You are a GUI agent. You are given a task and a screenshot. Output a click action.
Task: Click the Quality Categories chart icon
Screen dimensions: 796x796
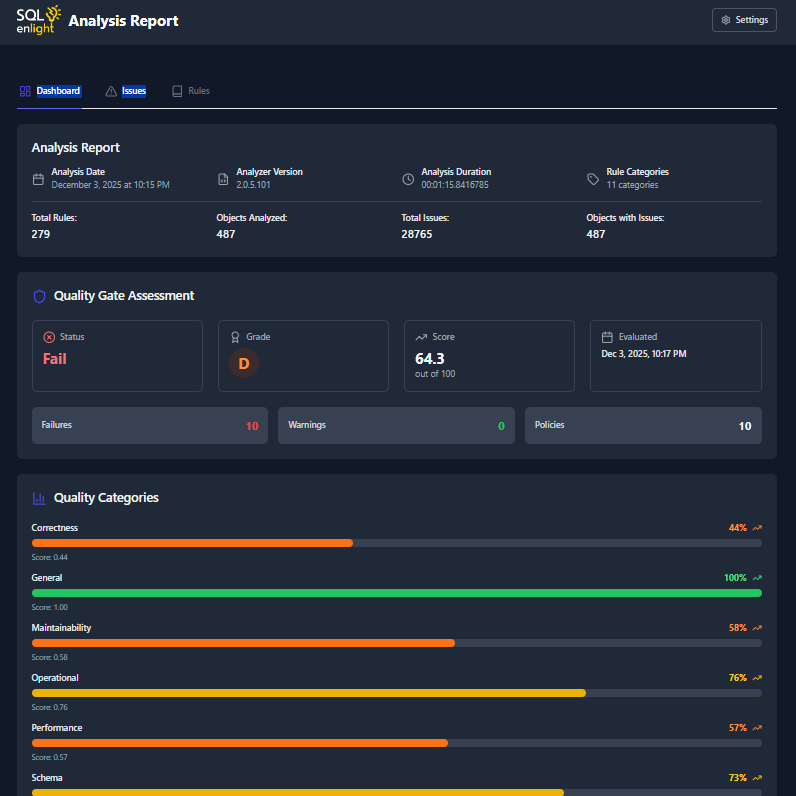click(39, 498)
